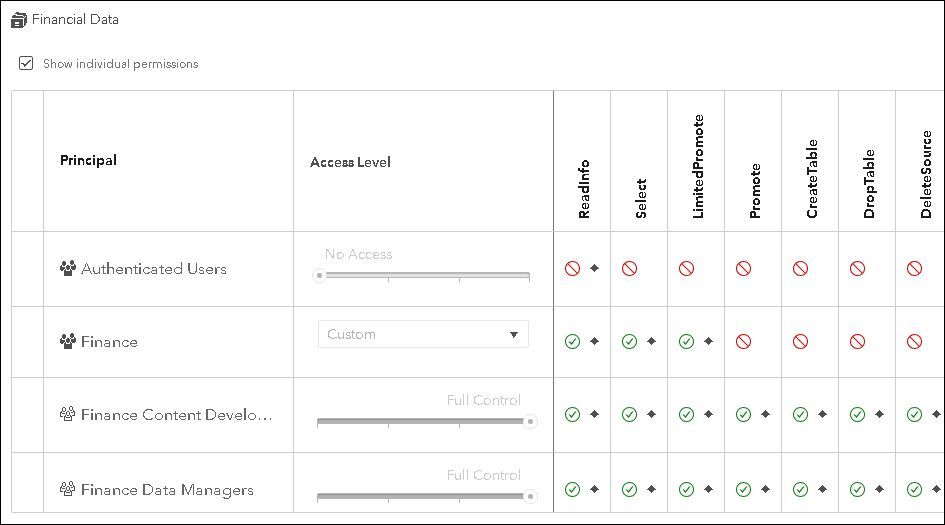Screen dimensions: 945x525
Task: Open the Custom access level dropdown
Action: [x=423, y=334]
